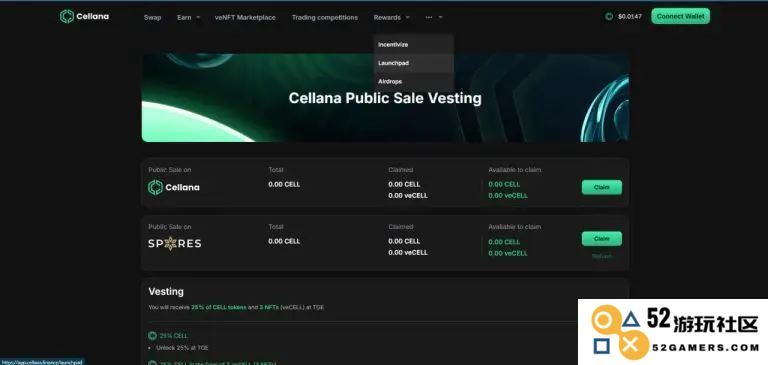
Task: Open the veNFT Marketplace page
Action: pyautogui.click(x=245, y=17)
